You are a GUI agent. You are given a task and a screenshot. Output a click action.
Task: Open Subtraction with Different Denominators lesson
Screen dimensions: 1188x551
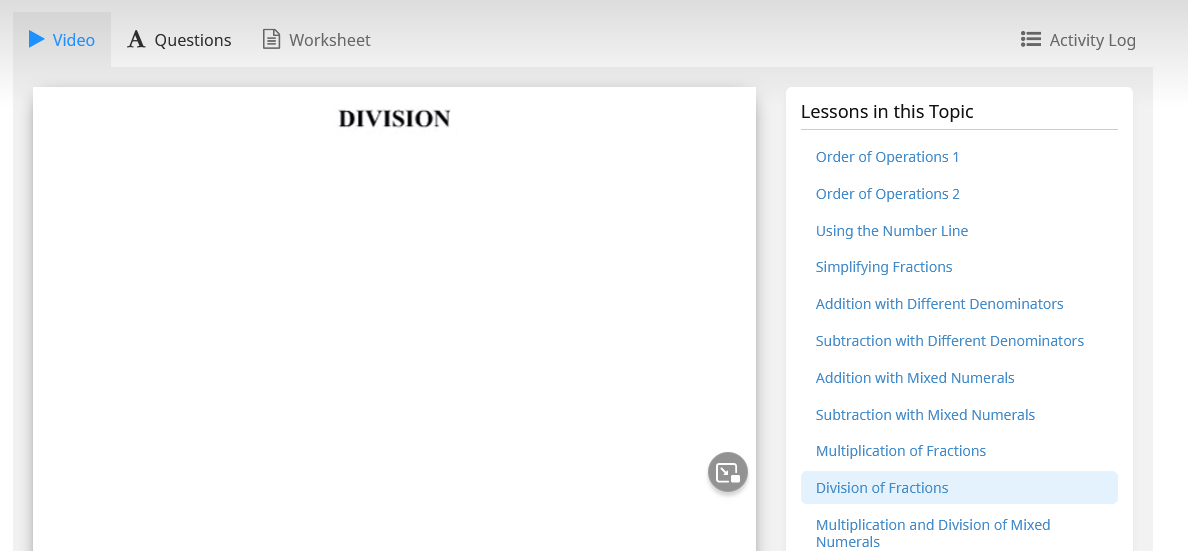949,341
